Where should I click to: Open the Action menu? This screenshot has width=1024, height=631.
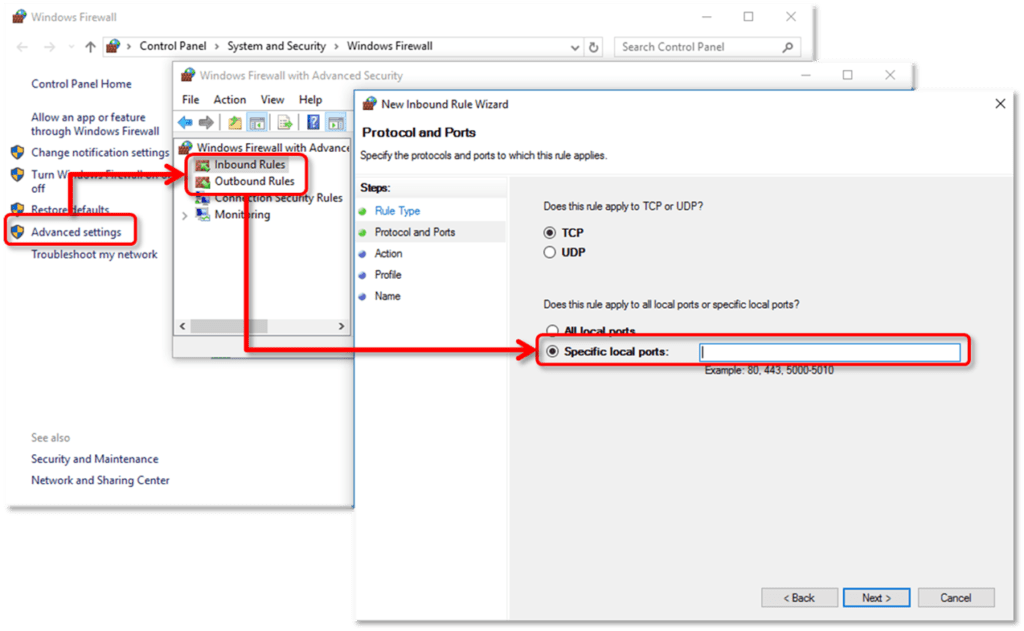pos(229,100)
